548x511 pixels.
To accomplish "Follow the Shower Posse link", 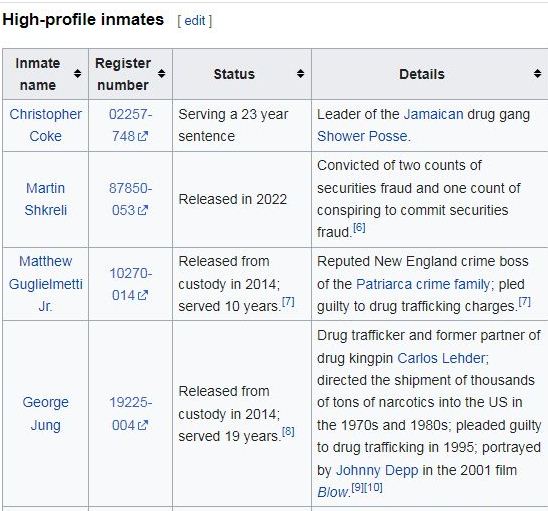I will pyautogui.click(x=362, y=136).
